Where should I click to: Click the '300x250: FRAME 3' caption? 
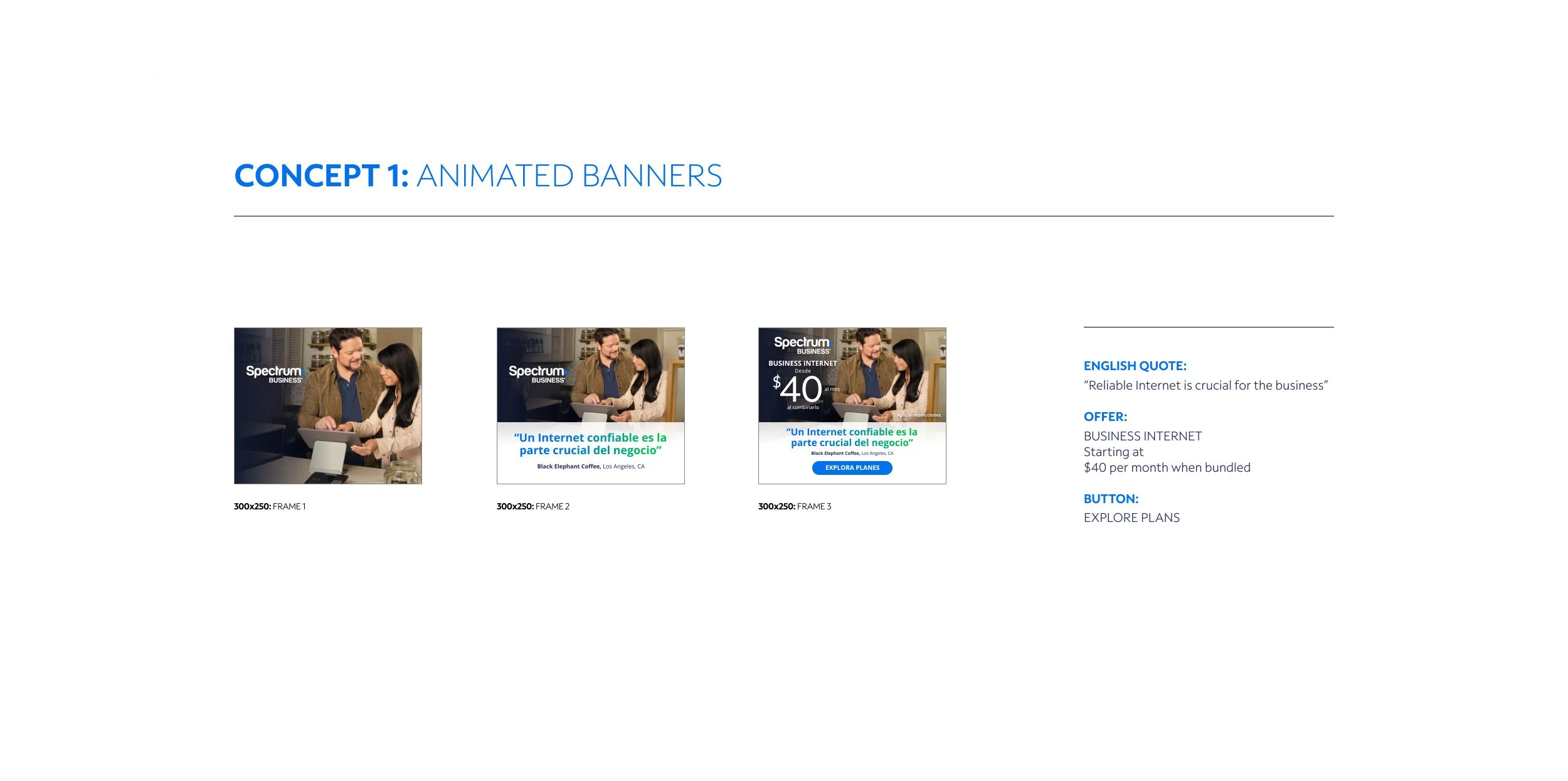coord(795,507)
